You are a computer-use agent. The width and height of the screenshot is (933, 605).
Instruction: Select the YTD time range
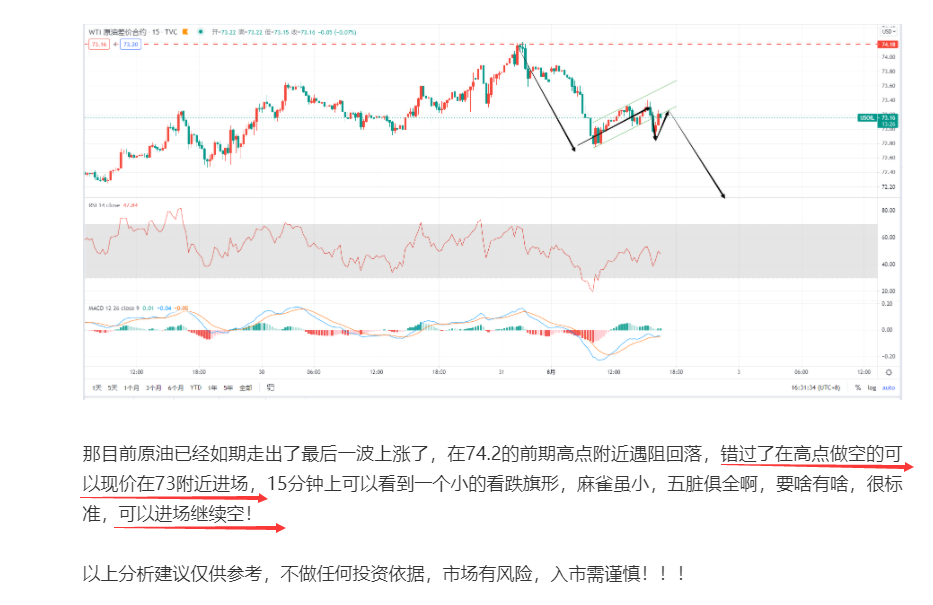point(196,387)
